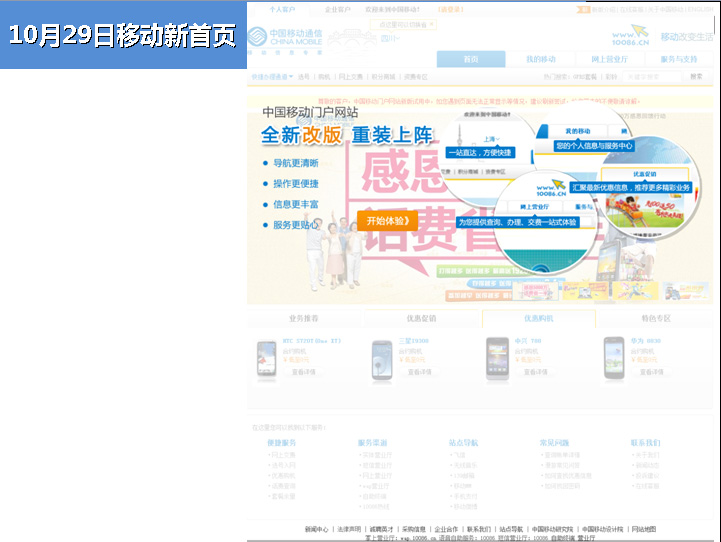Select the 首页 main navigation tab
The image size is (721, 542).
click(471, 59)
